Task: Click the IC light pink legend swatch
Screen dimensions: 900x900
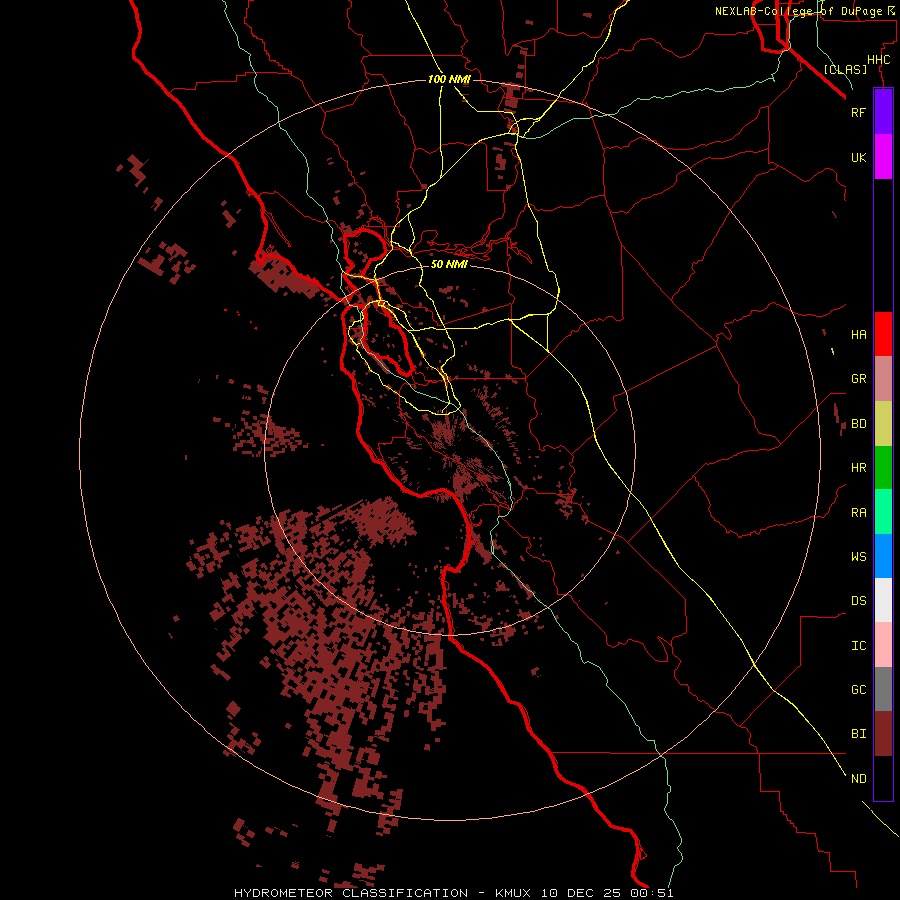Action: tap(883, 645)
